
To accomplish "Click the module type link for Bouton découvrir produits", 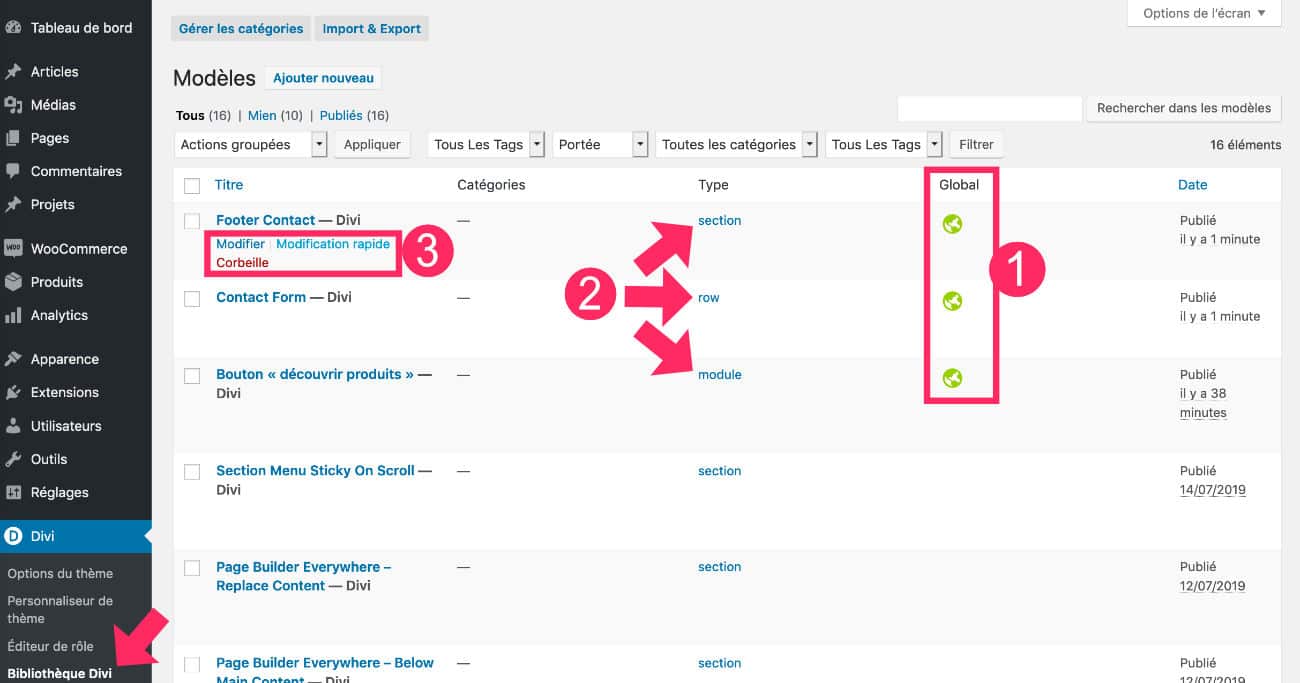I will [720, 374].
